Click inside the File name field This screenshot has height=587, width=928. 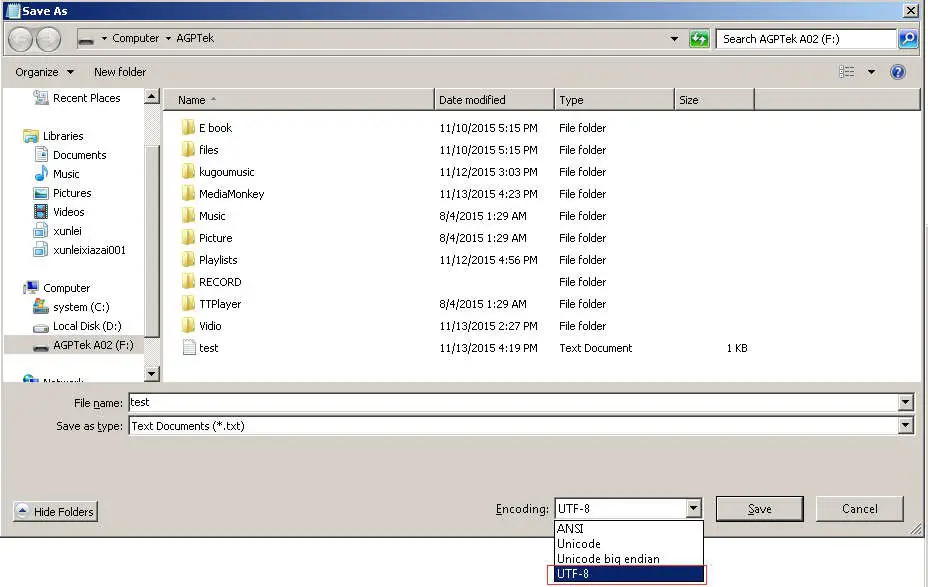pyautogui.click(x=400, y=402)
